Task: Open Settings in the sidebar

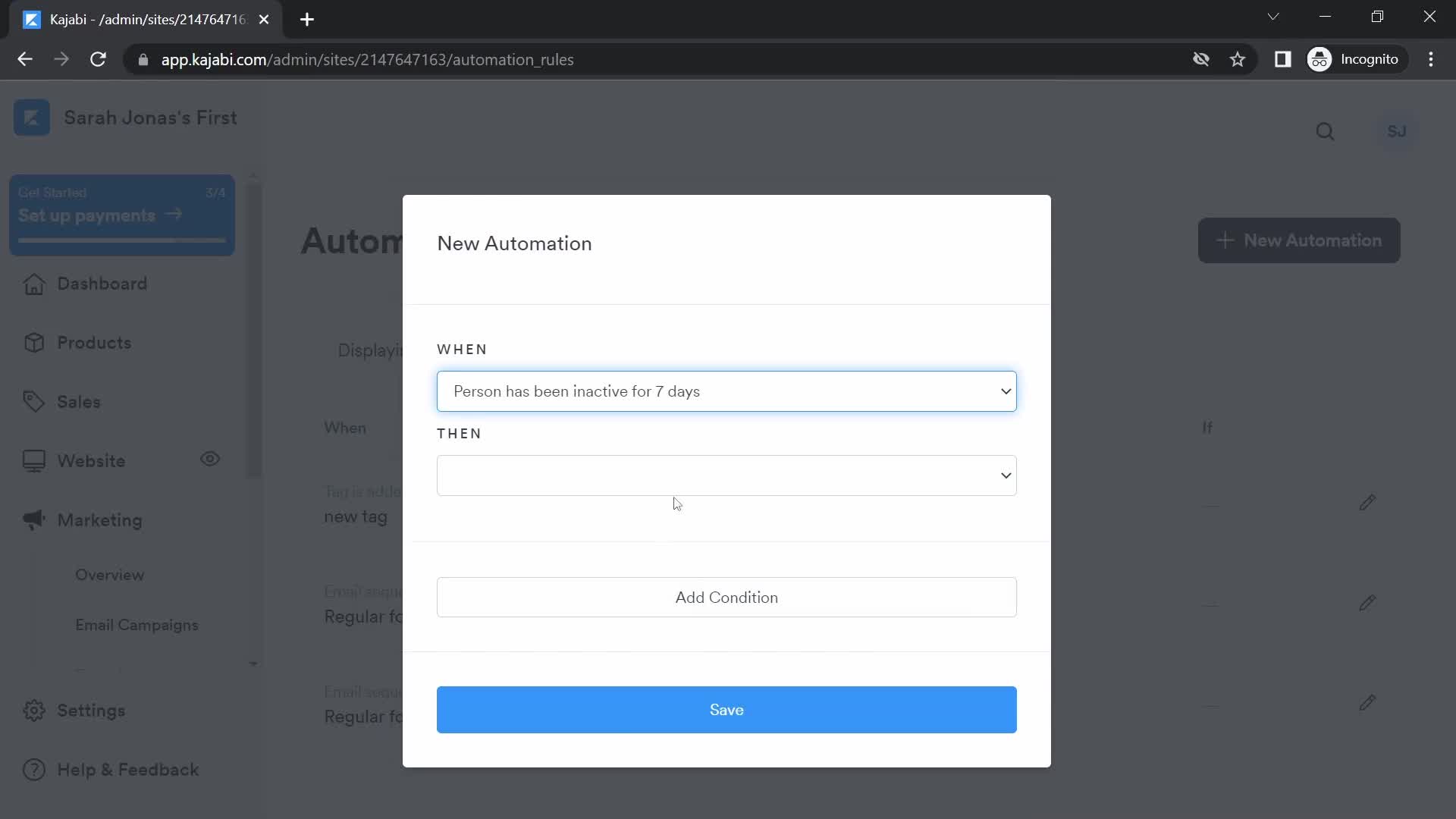Action: pyautogui.click(x=91, y=711)
